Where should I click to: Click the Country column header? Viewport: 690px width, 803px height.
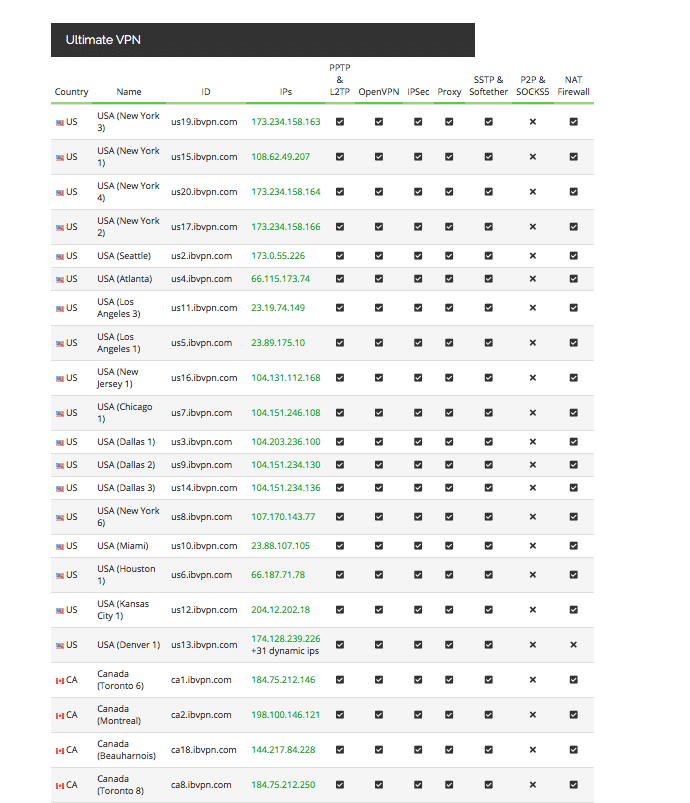click(x=71, y=92)
